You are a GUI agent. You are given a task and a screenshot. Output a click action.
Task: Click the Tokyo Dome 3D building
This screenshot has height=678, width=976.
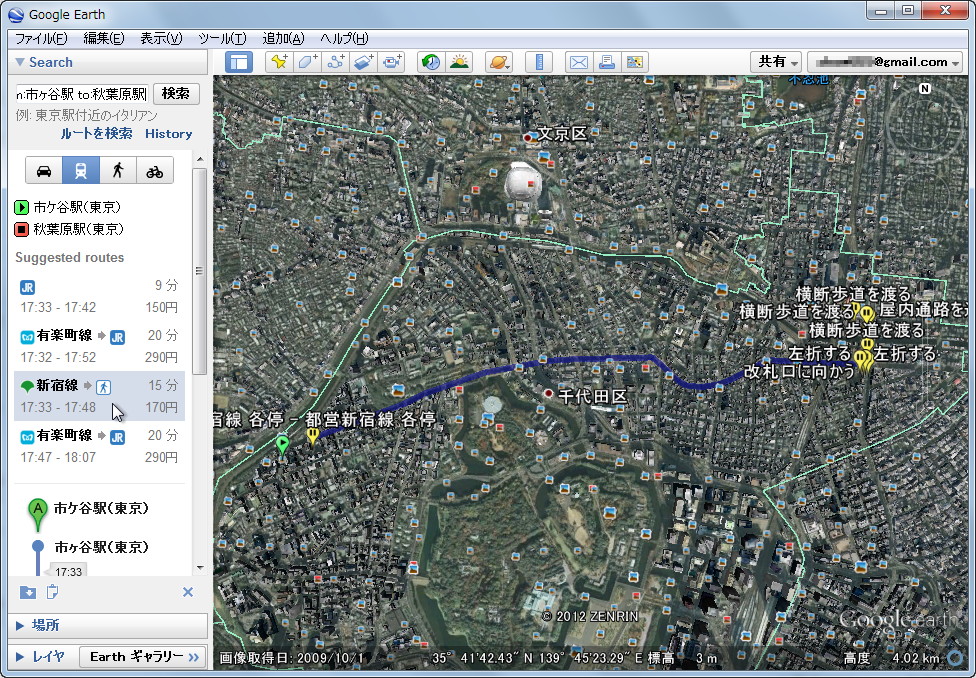pyautogui.click(x=522, y=182)
